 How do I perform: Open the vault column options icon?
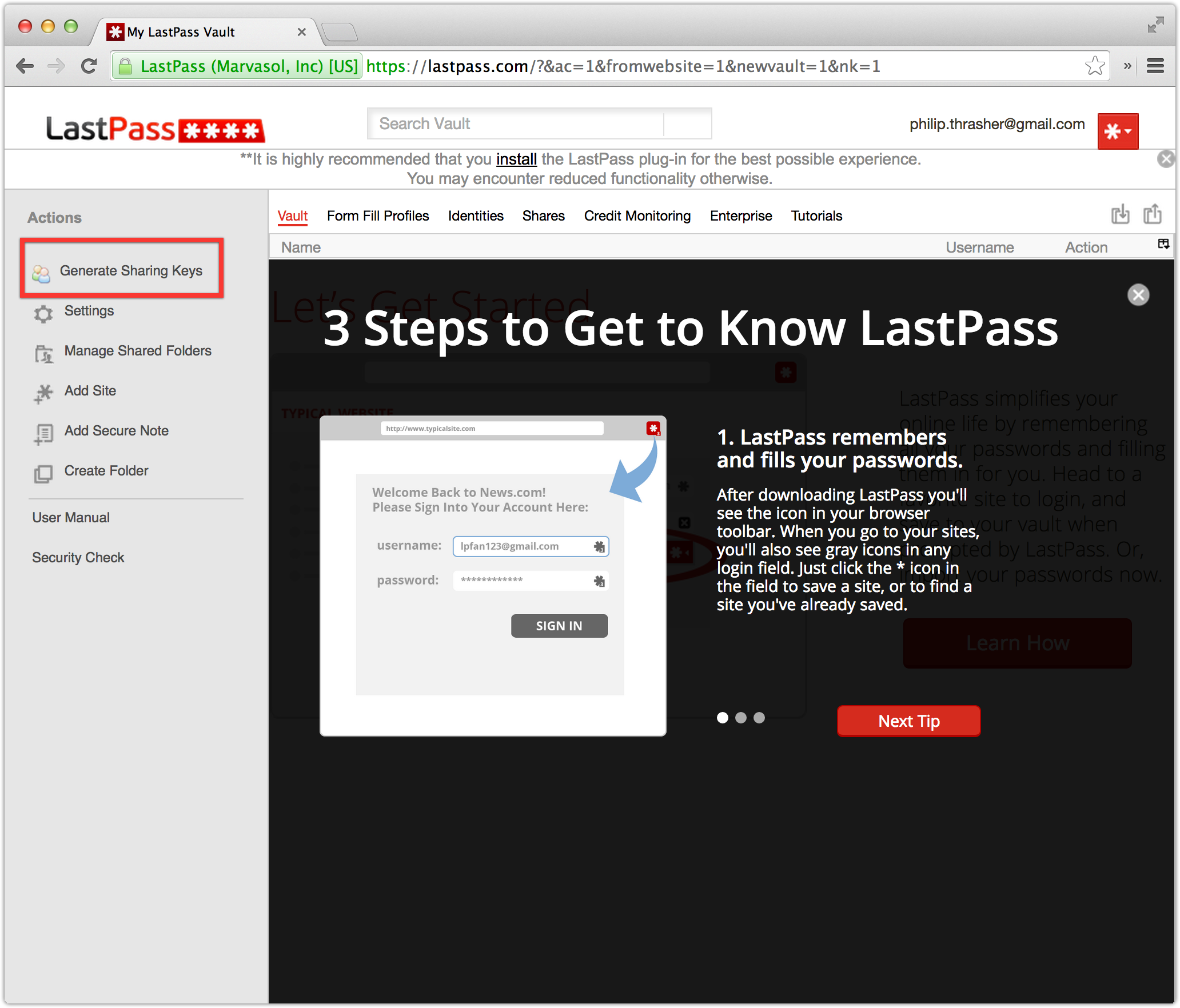point(1163,245)
